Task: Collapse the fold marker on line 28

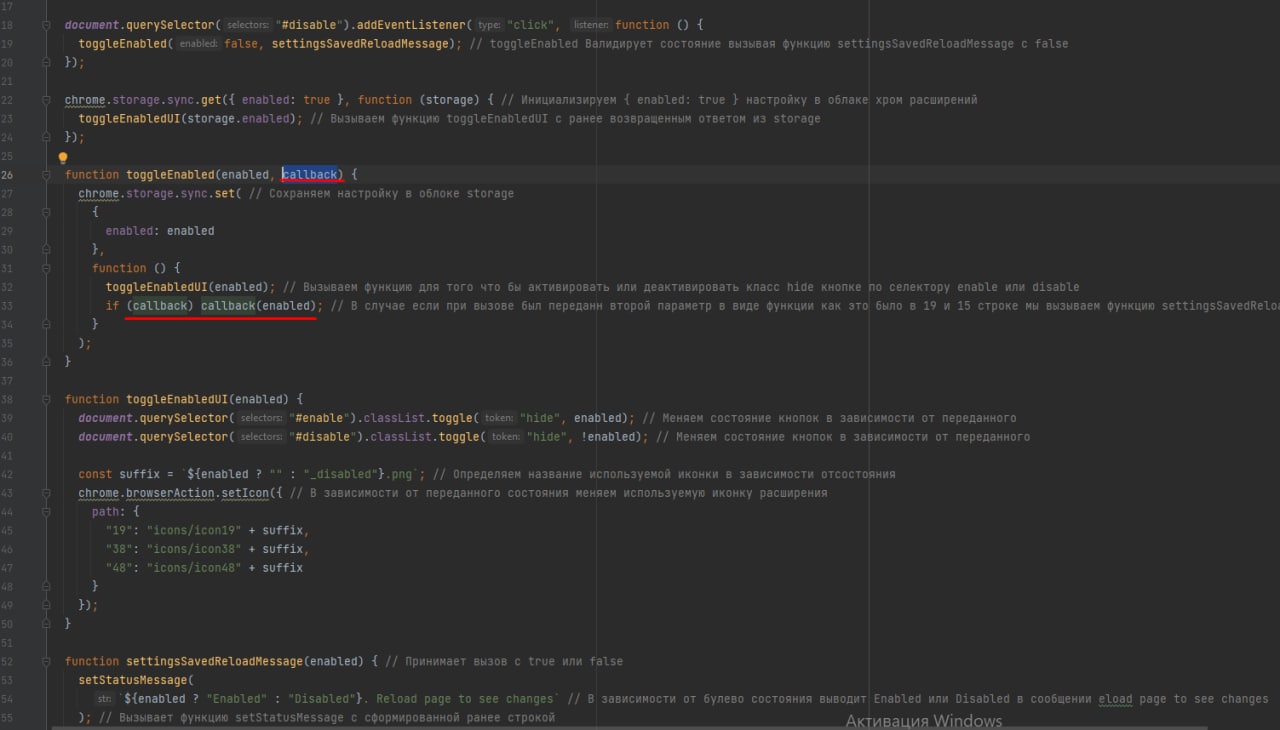Action: (x=47, y=212)
